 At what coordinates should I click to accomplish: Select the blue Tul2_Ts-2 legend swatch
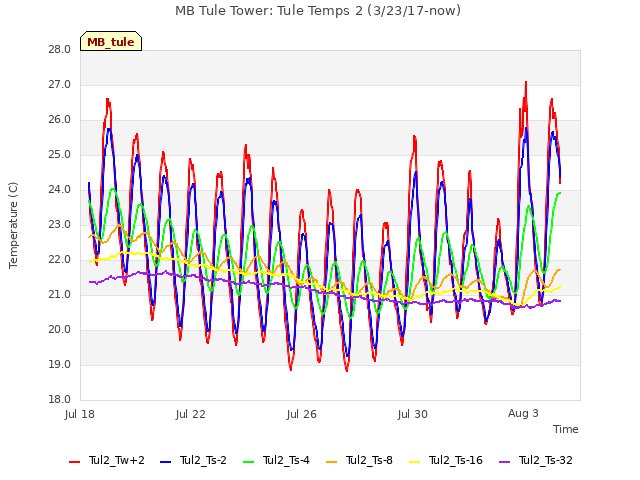tap(165, 462)
